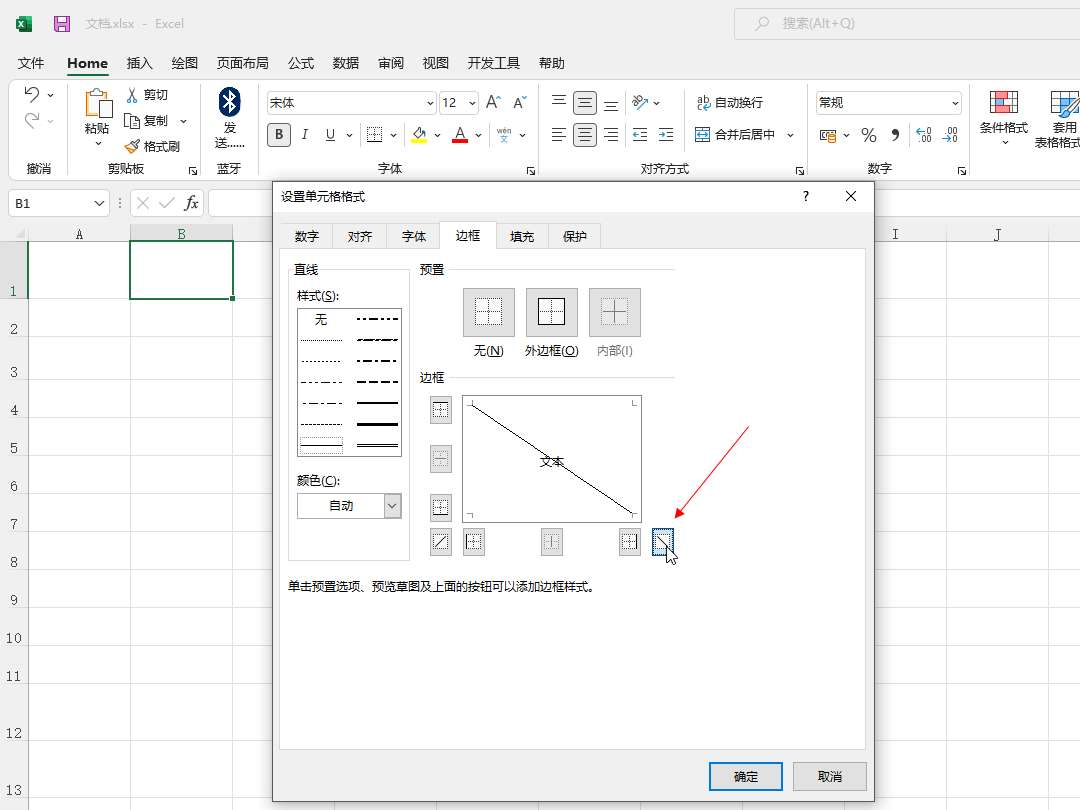Align text left in ribbon
This screenshot has height=810, width=1080.
click(x=559, y=134)
